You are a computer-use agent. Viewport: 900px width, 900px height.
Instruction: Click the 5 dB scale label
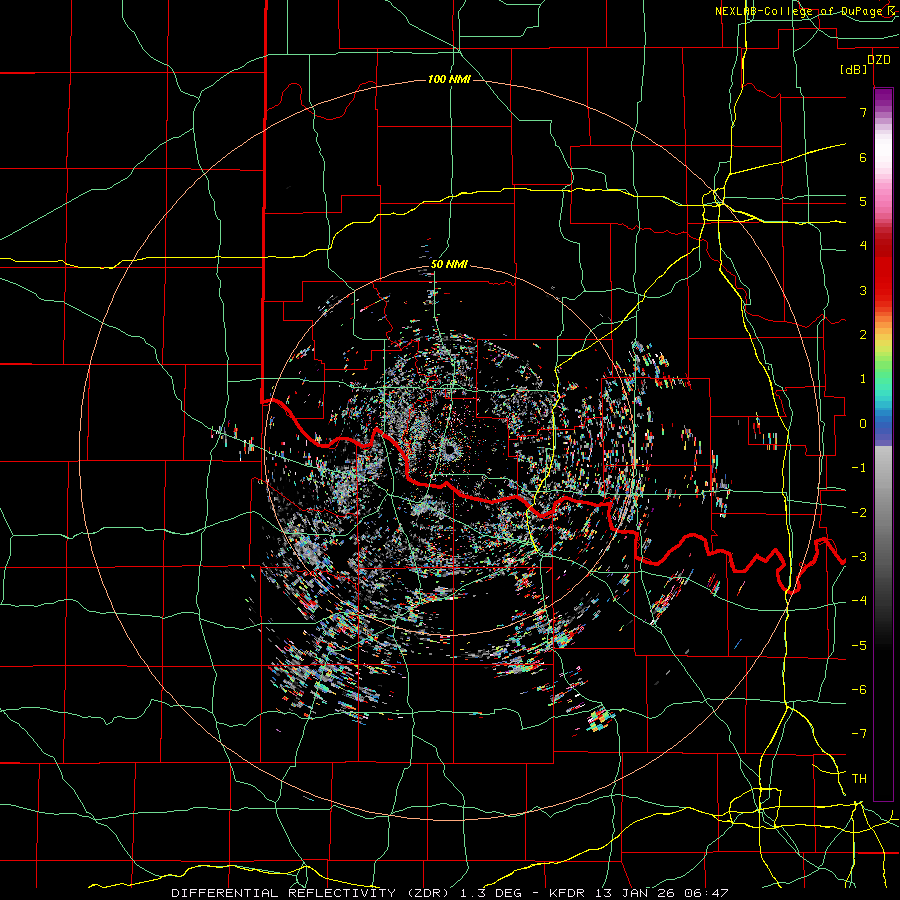coord(863,201)
